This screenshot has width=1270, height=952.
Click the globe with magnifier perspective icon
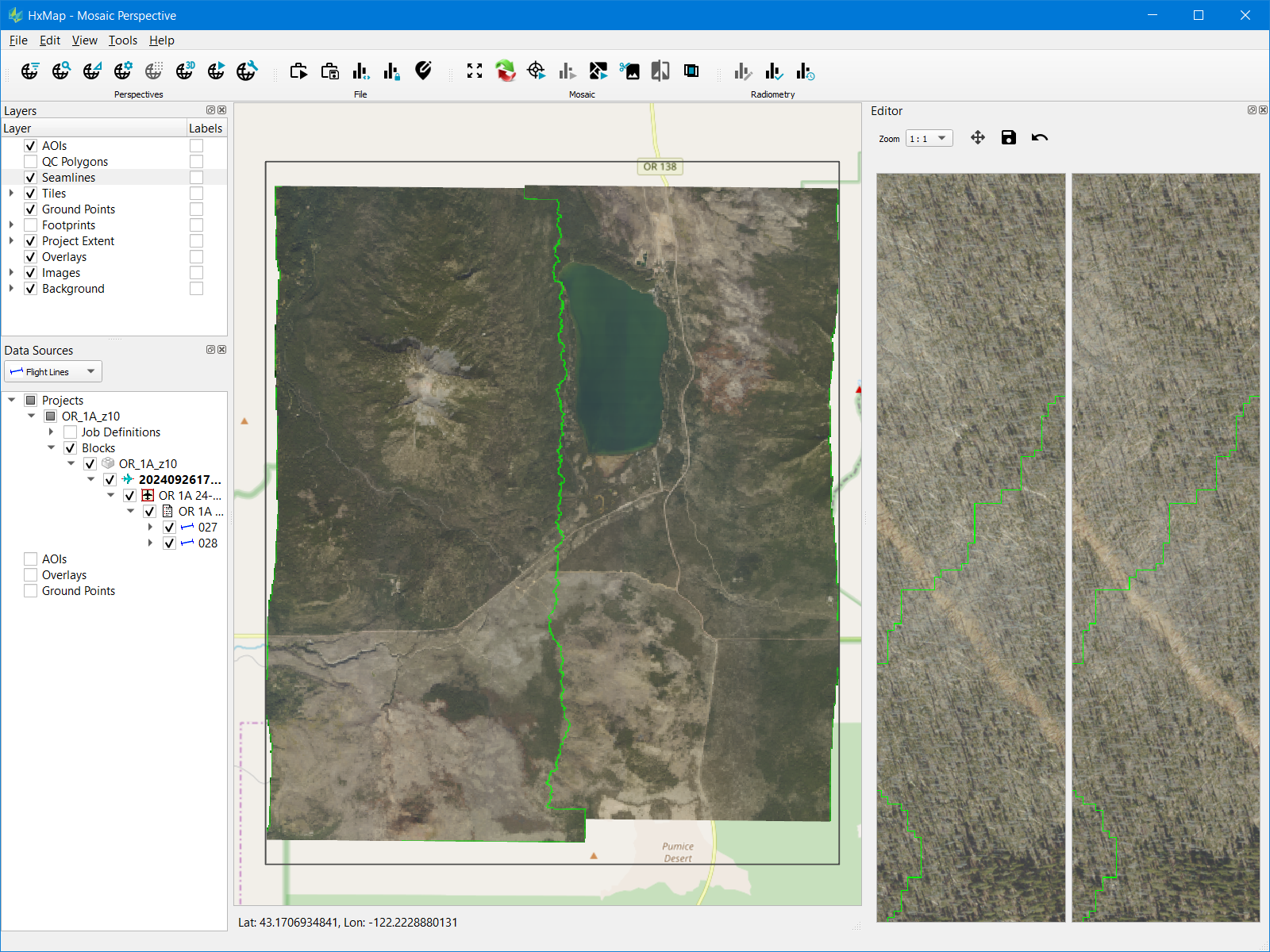[x=61, y=71]
